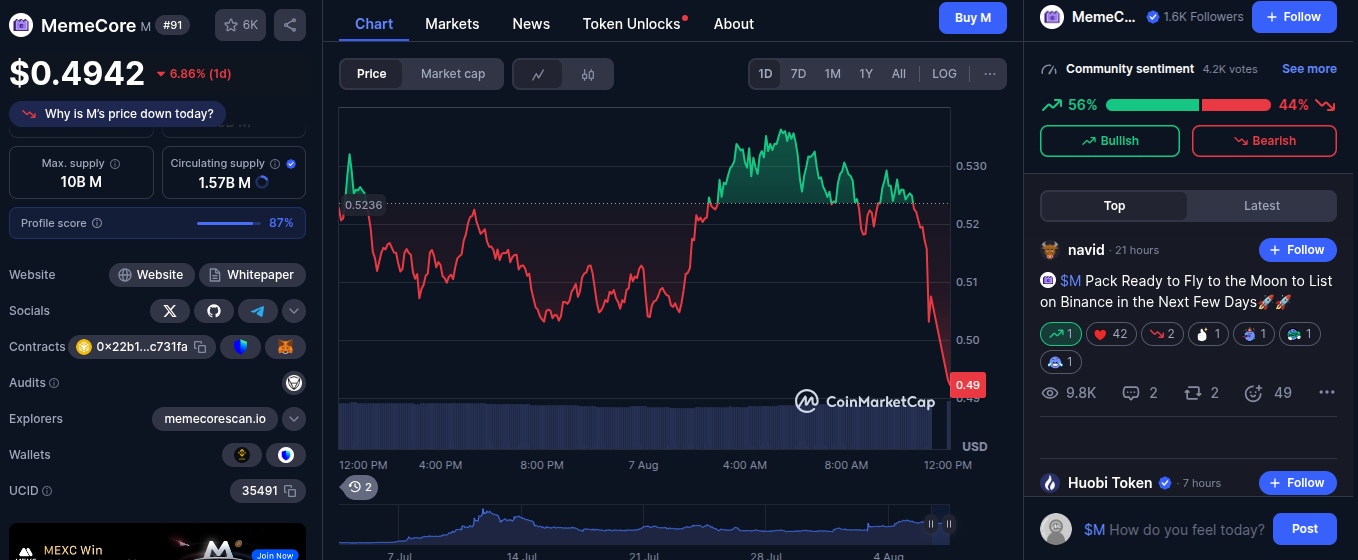
Task: Open the Telegram social link
Action: pos(258,311)
